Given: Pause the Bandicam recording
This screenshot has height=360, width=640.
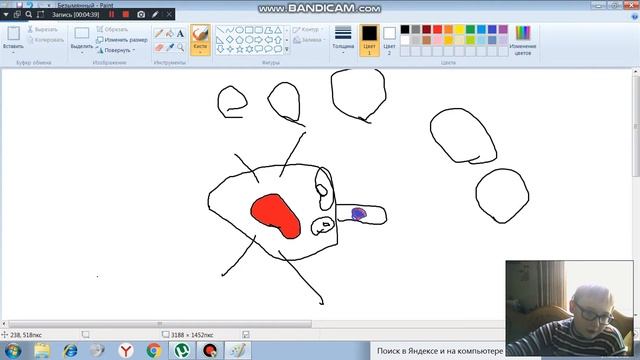Looking at the screenshot, I should click(111, 14).
